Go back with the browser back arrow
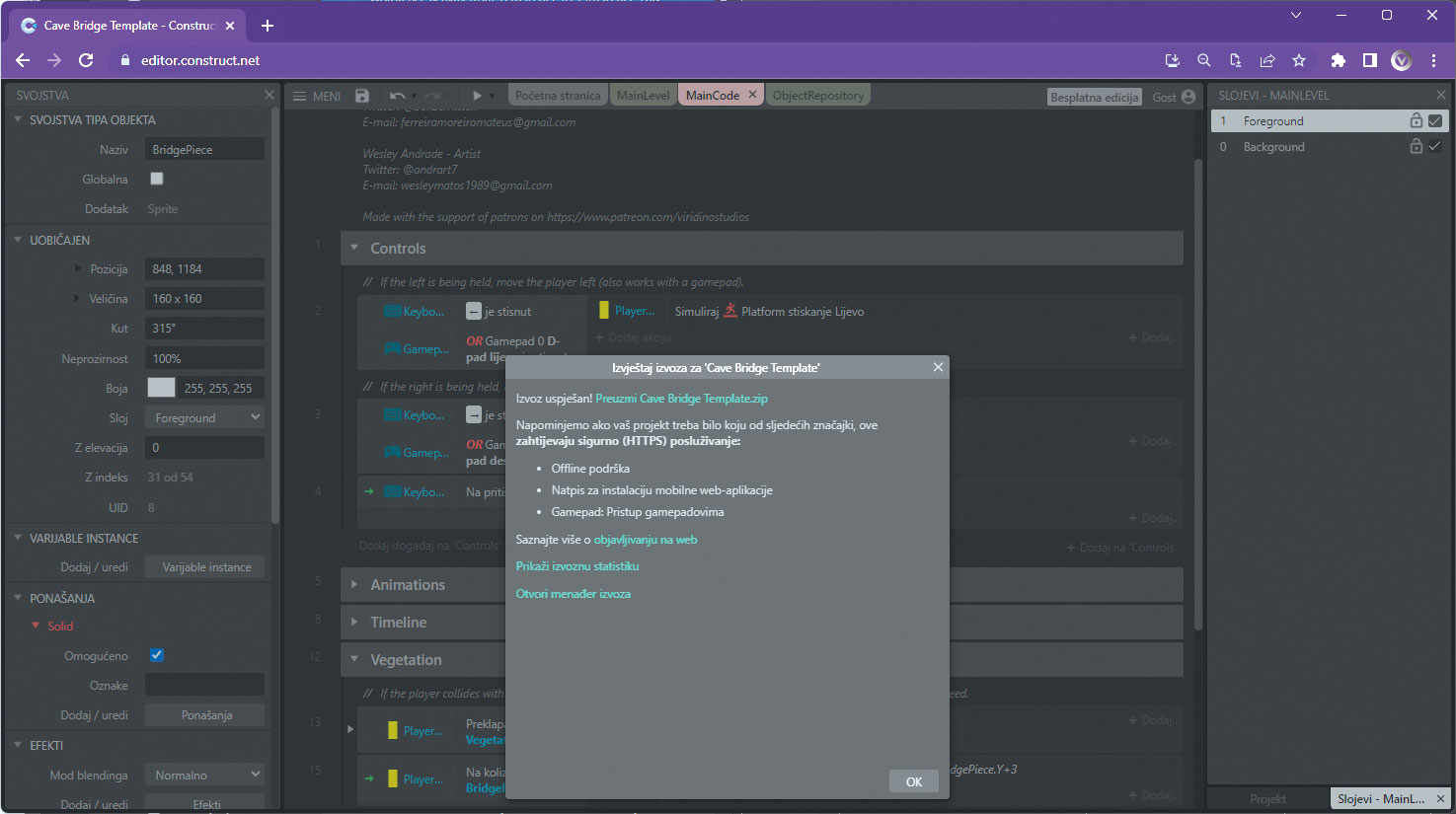This screenshot has height=814, width=1456. point(23,60)
